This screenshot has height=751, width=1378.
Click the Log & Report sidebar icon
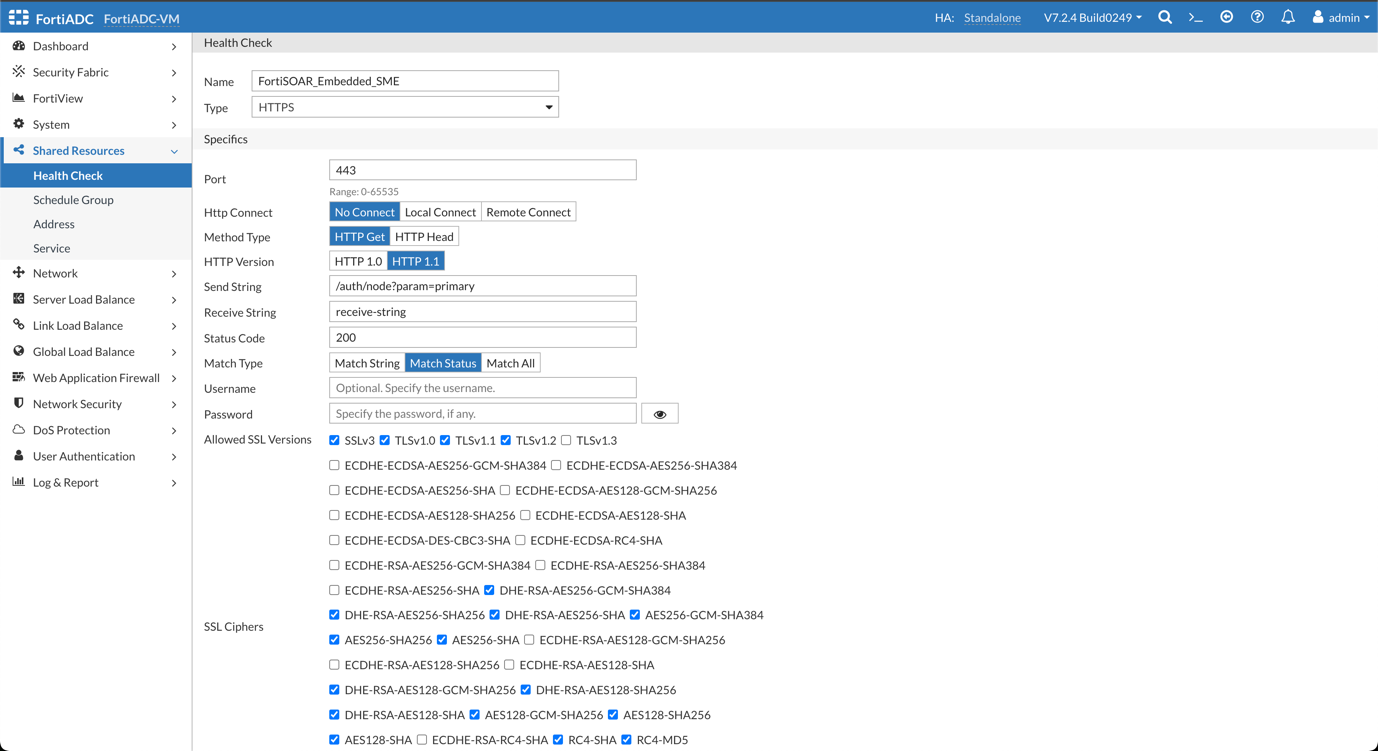[x=16, y=482]
